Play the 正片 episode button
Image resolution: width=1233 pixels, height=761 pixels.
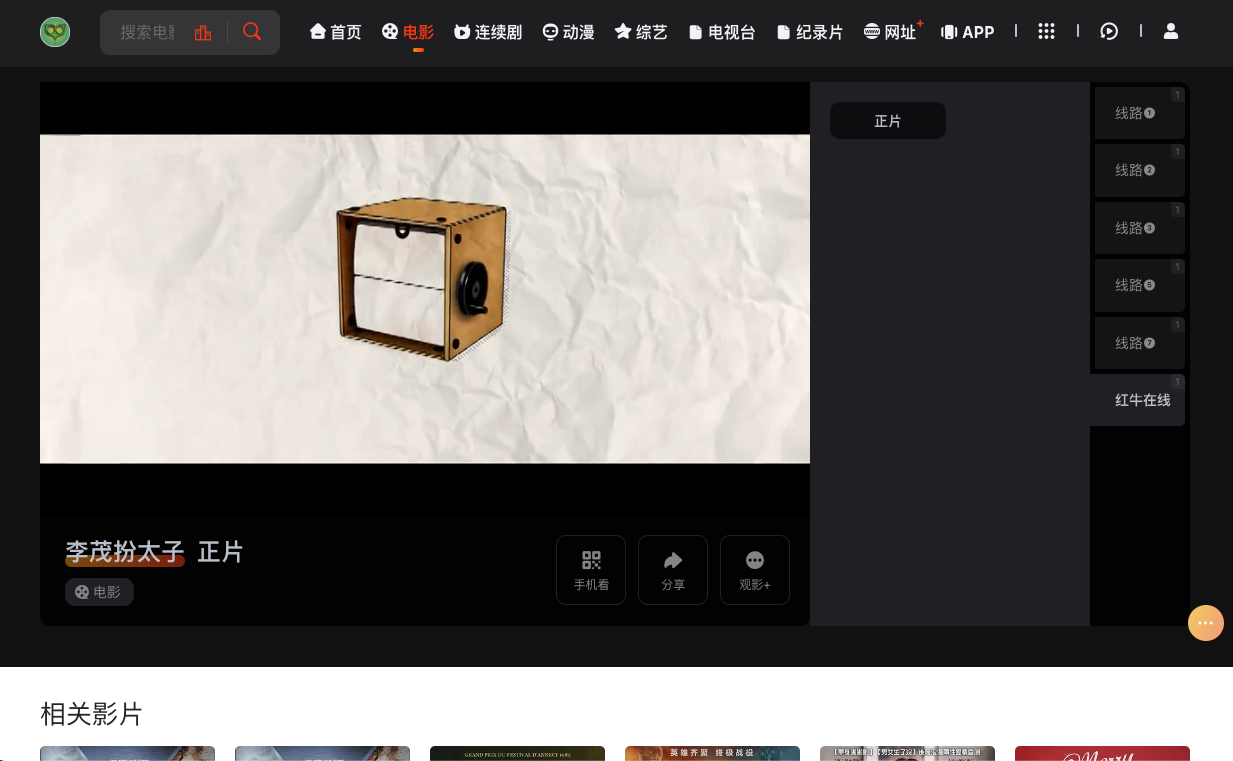(x=888, y=121)
